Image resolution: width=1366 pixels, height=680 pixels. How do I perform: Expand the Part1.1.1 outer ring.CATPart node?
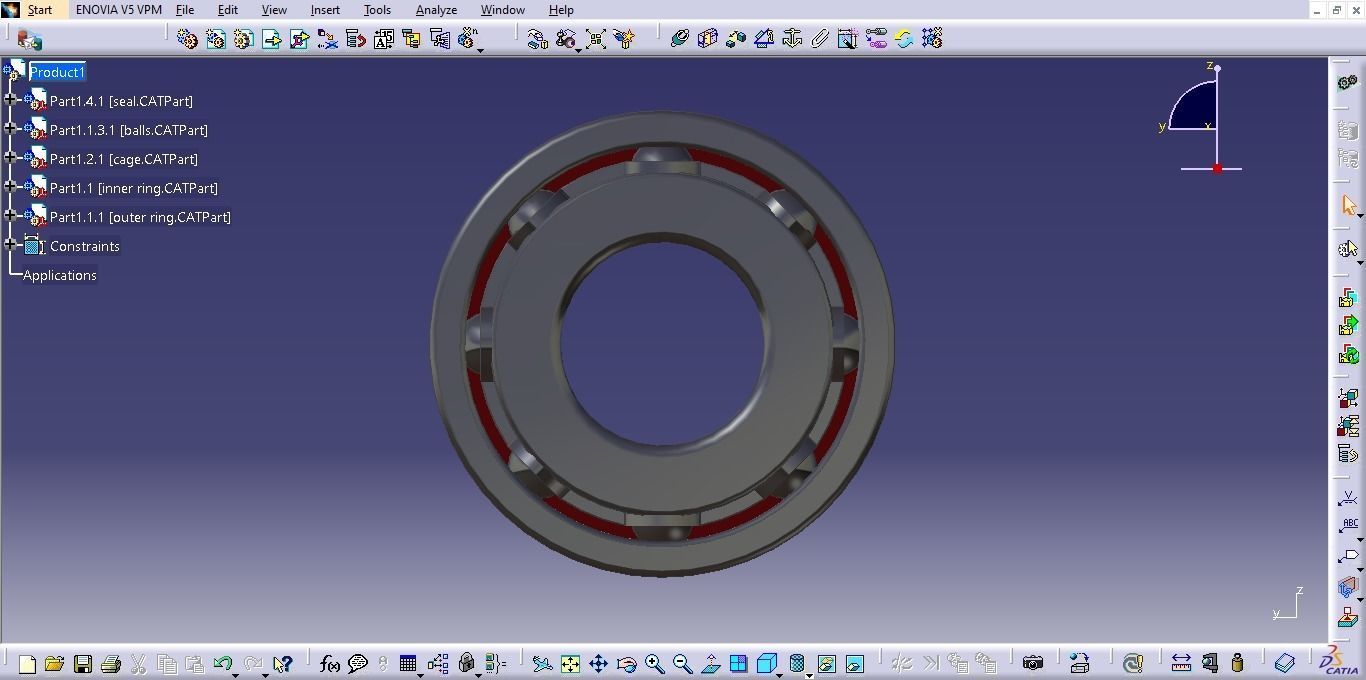11,215
